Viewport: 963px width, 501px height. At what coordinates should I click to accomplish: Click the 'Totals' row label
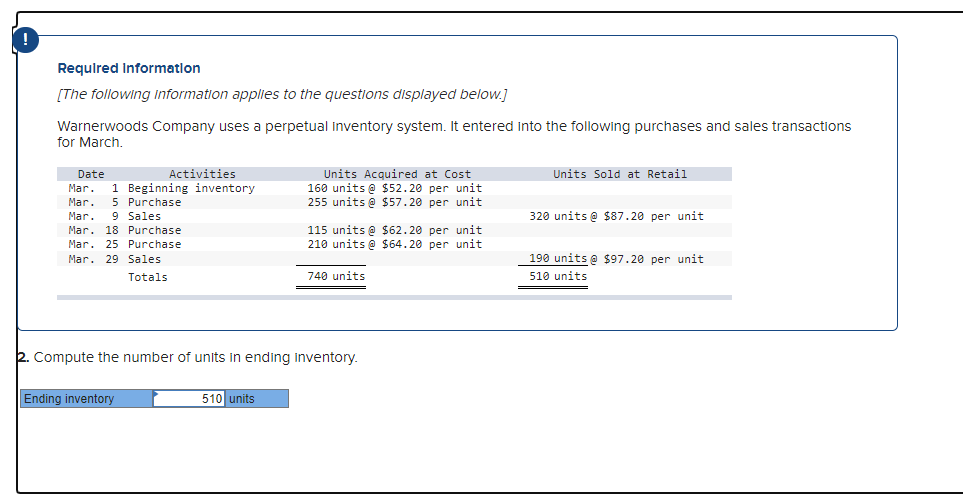click(147, 278)
